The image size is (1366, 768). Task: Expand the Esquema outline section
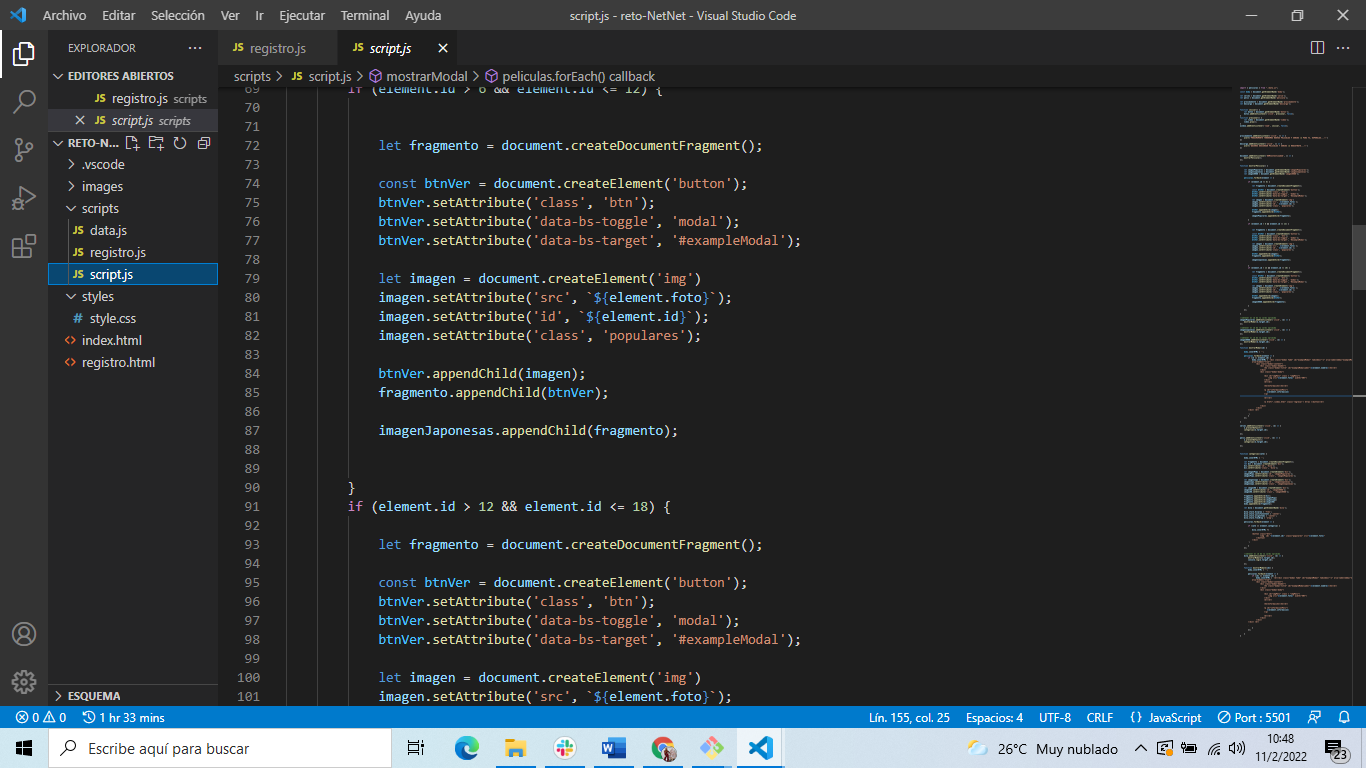(132, 696)
